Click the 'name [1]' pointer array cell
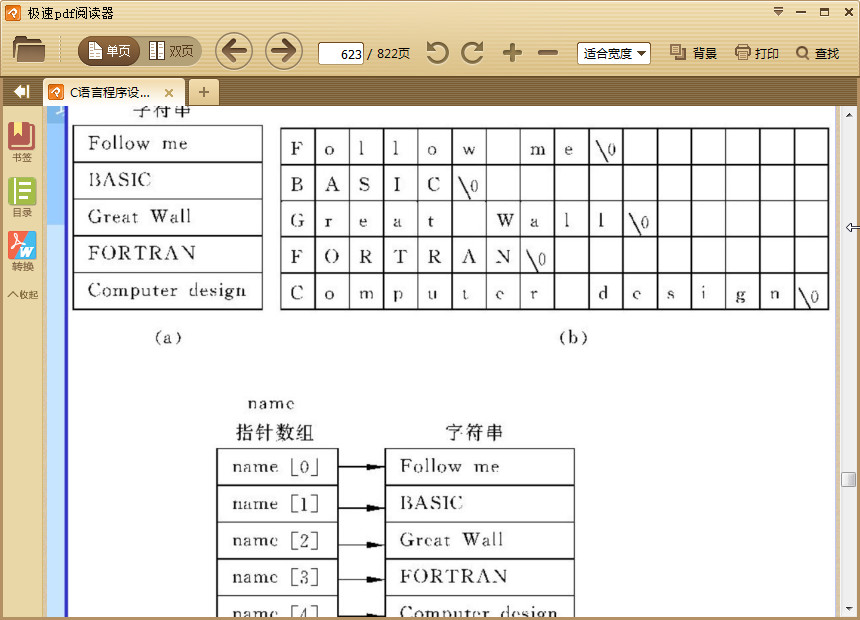The height and width of the screenshot is (620, 860). click(277, 504)
